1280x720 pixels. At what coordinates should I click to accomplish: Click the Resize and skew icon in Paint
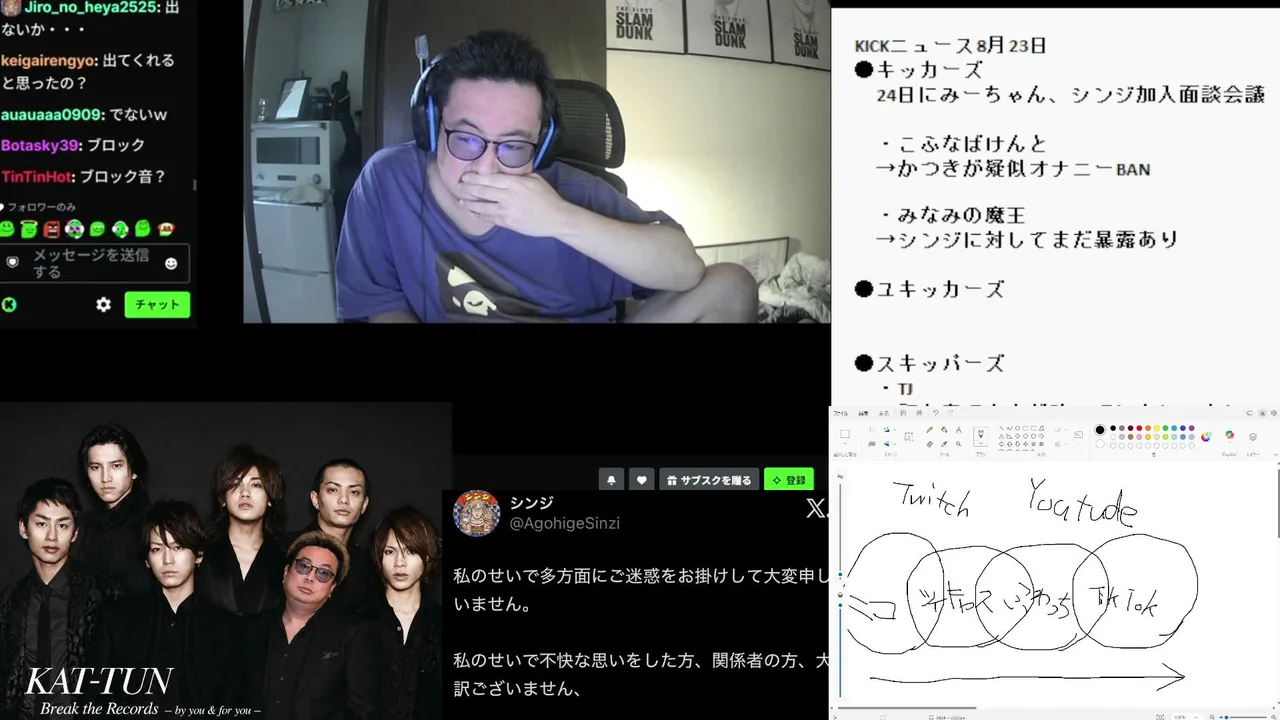click(x=871, y=443)
